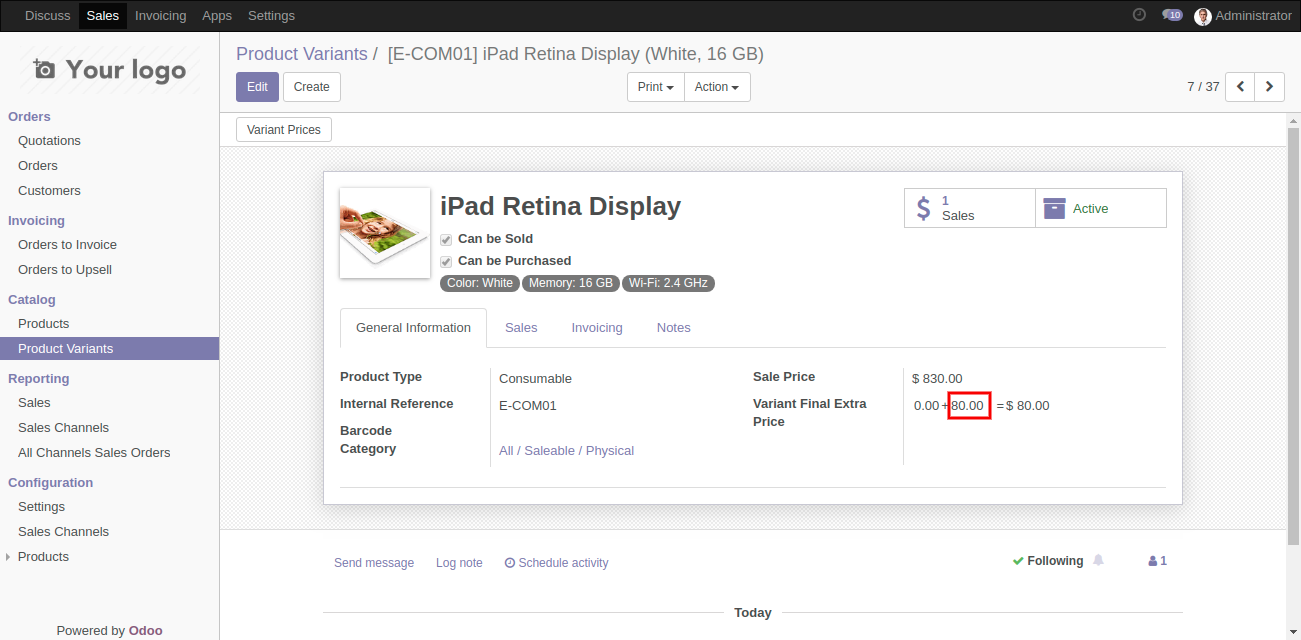Click the dollar Sales stat icon
This screenshot has height=640, width=1301.
click(923, 208)
